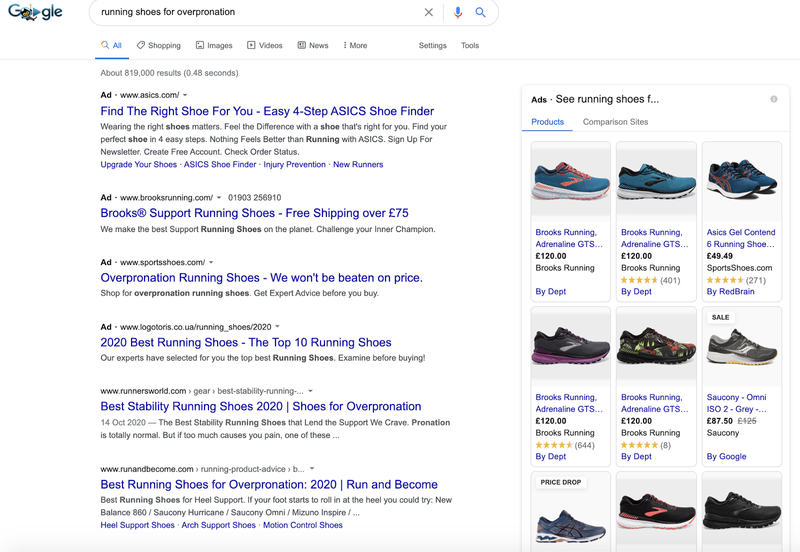
Task: Expand the runnersworld.com result dropdown arrow
Action: 310,391
